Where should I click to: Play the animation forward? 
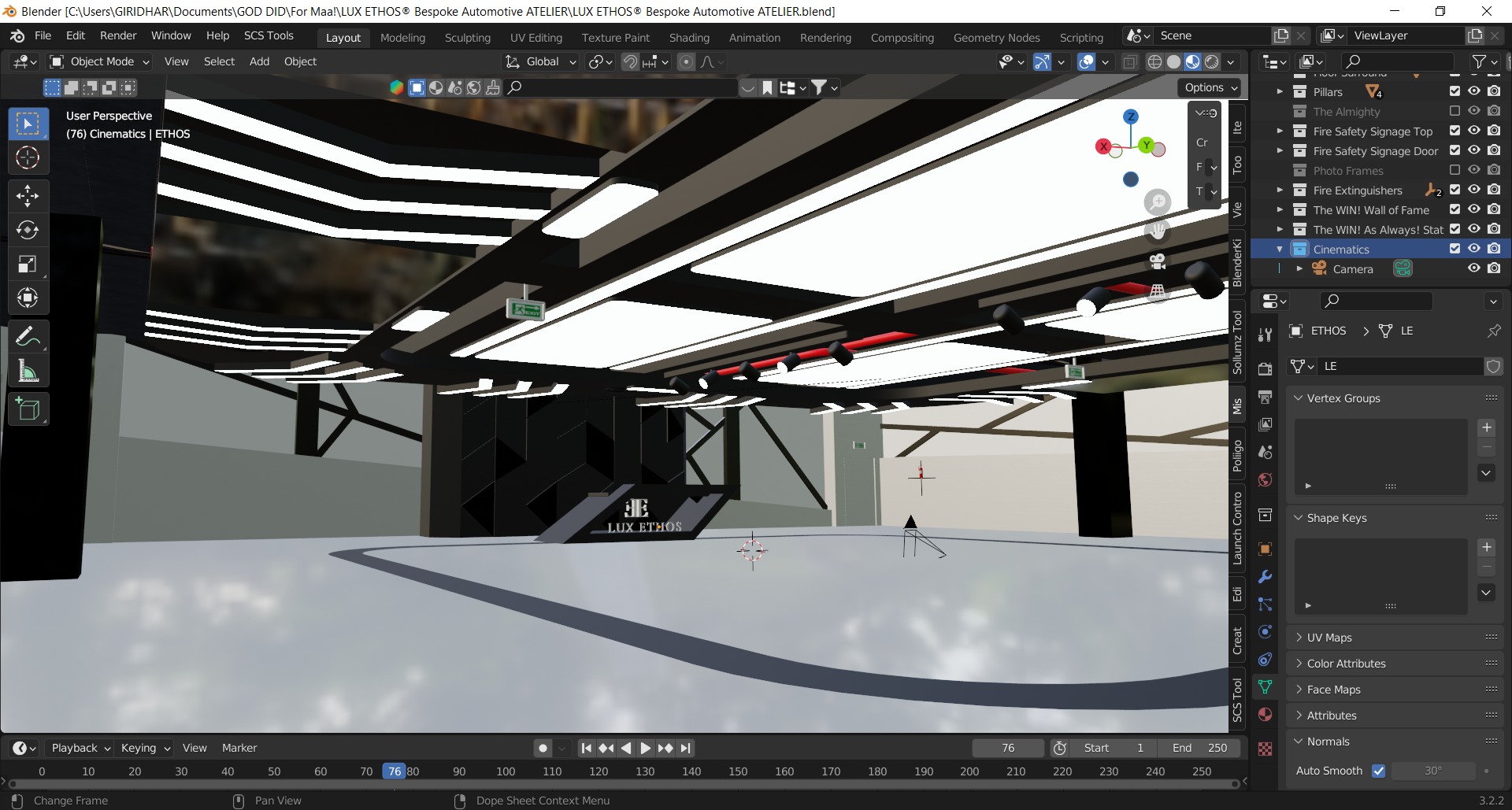[646, 748]
